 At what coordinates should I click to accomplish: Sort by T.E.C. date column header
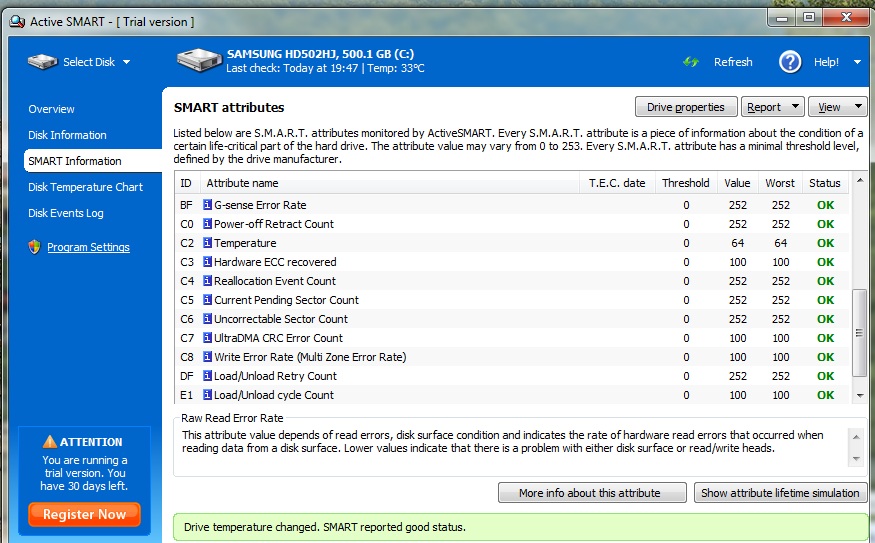click(617, 183)
